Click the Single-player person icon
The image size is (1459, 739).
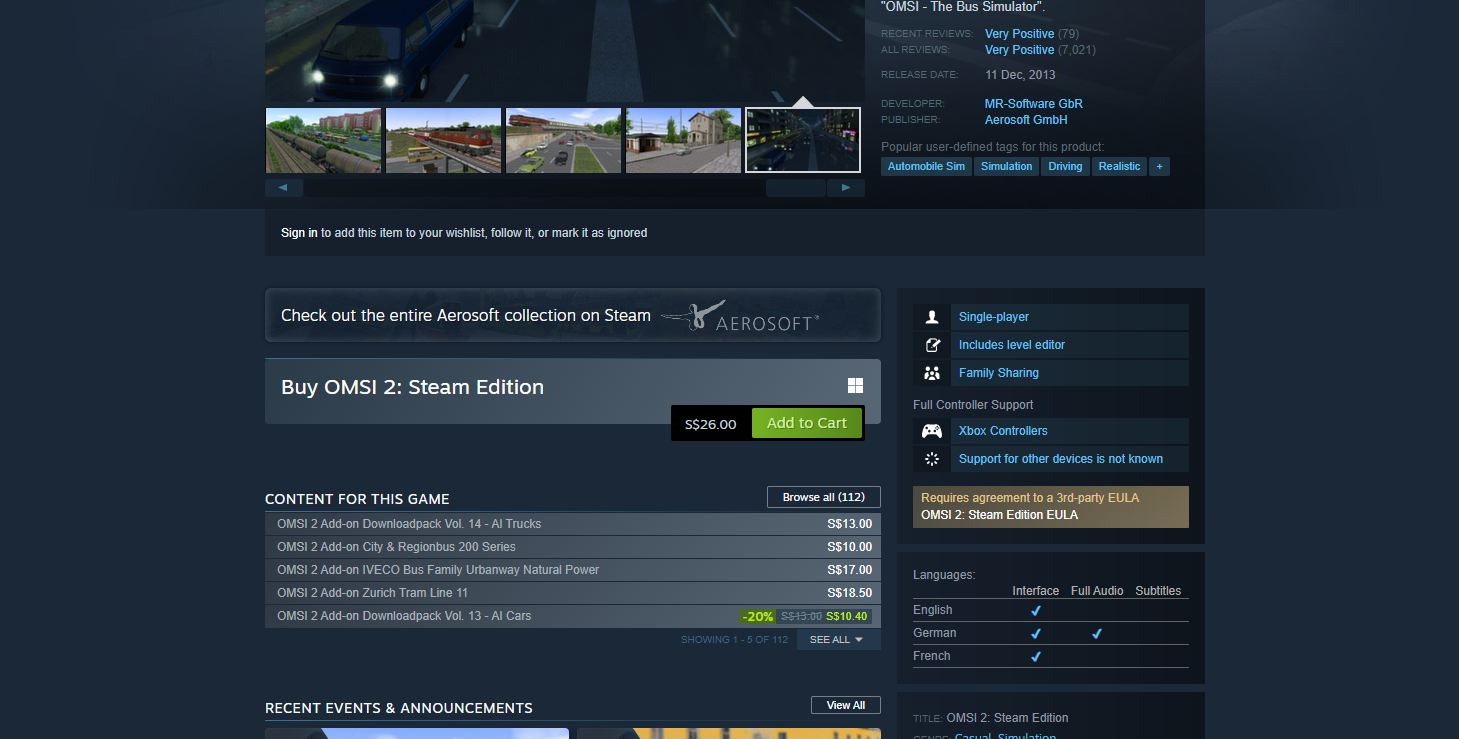pyautogui.click(x=932, y=317)
